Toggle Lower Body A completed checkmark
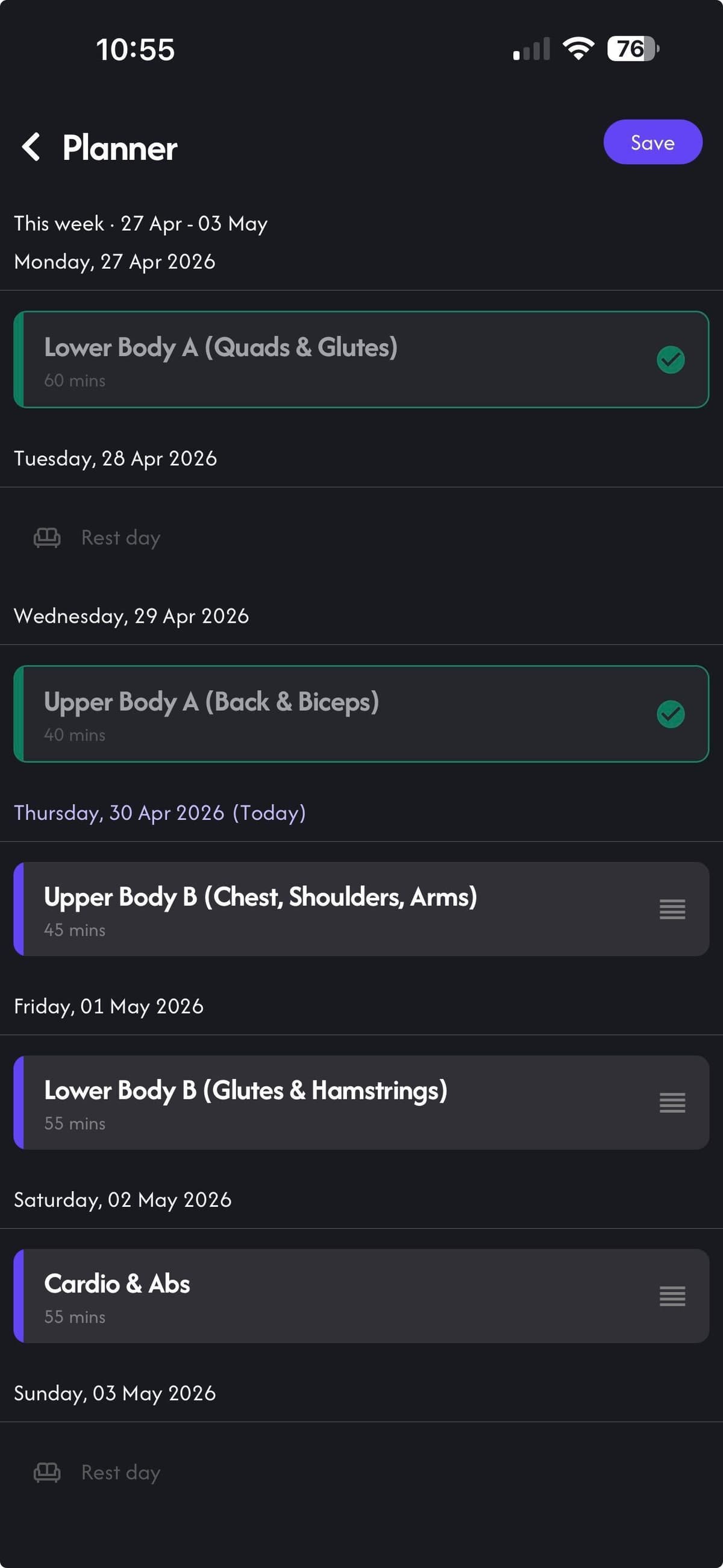The width and height of the screenshot is (723, 1568). click(x=671, y=360)
